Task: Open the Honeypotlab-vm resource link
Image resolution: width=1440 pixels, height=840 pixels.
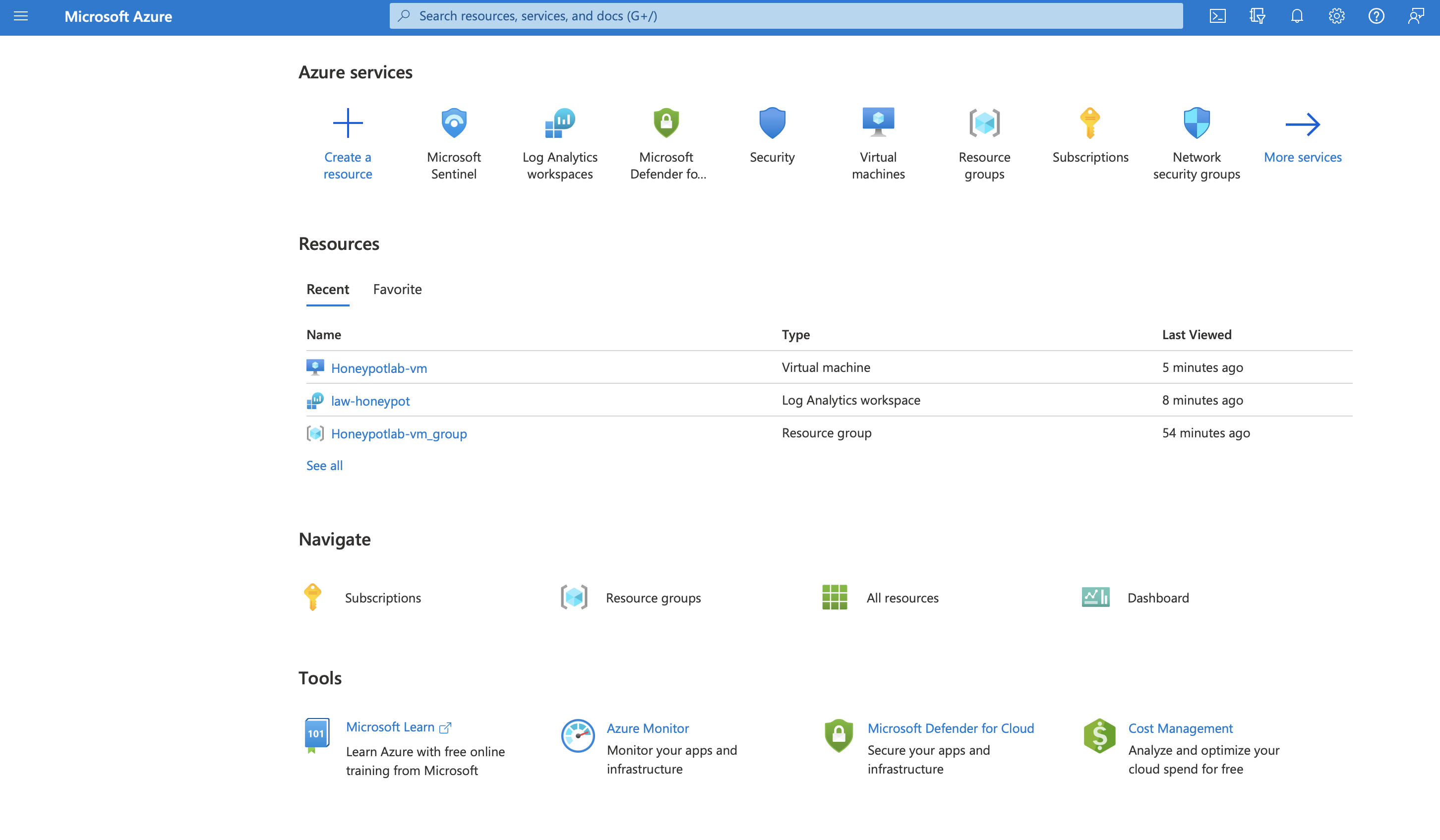Action: [379, 368]
